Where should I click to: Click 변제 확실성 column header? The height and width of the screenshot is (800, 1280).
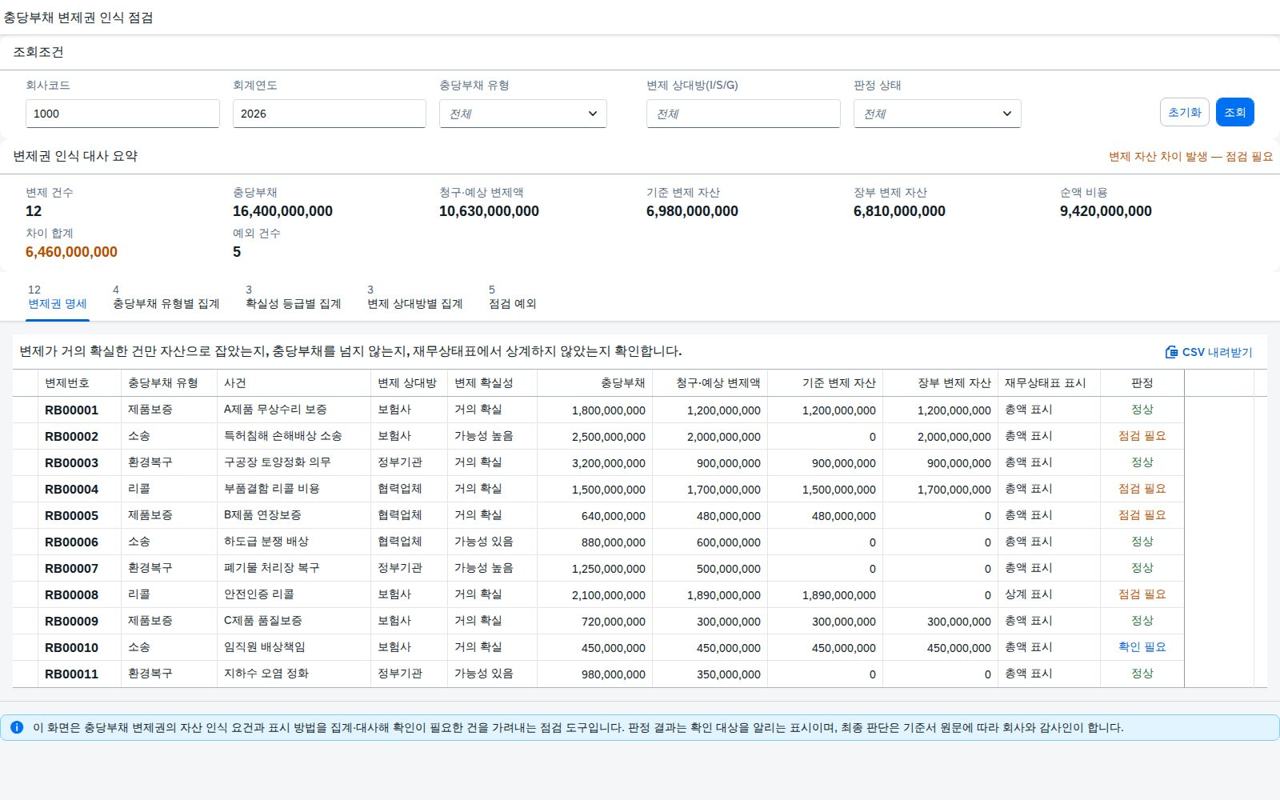pyautogui.click(x=492, y=383)
